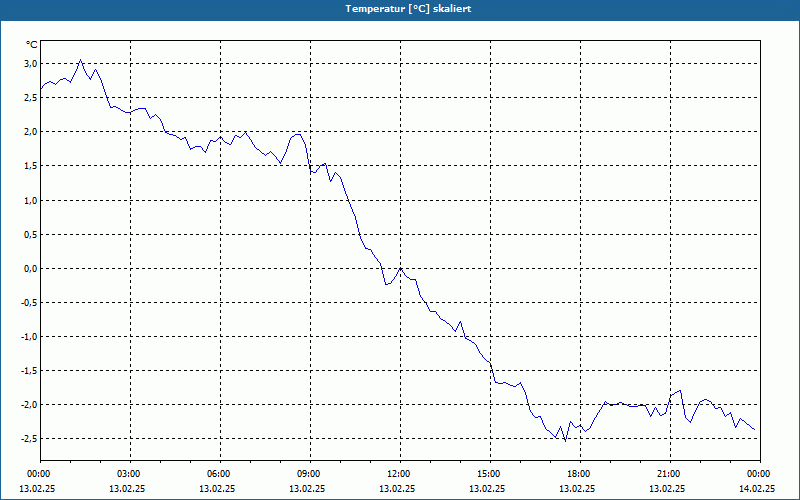Click the curve where it touches 0,0 at 12:00
This screenshot has height=500, width=800.
click(401, 268)
